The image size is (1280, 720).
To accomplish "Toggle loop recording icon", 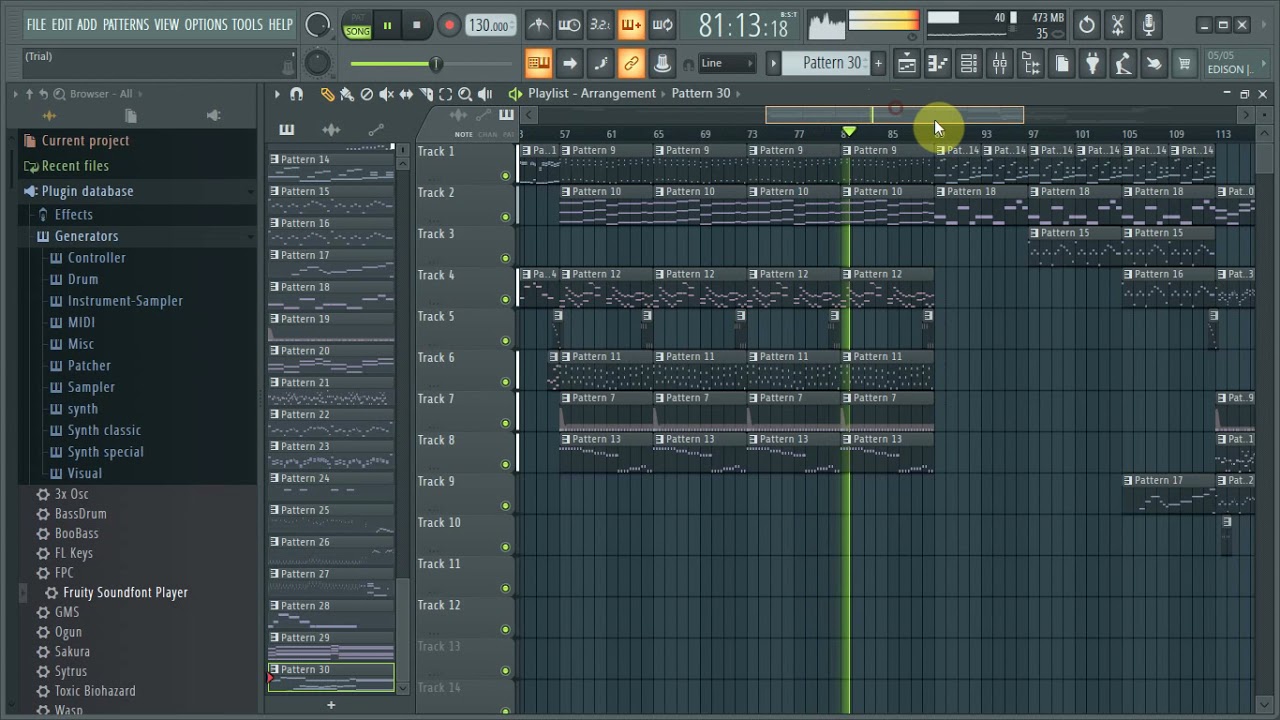I will point(662,25).
